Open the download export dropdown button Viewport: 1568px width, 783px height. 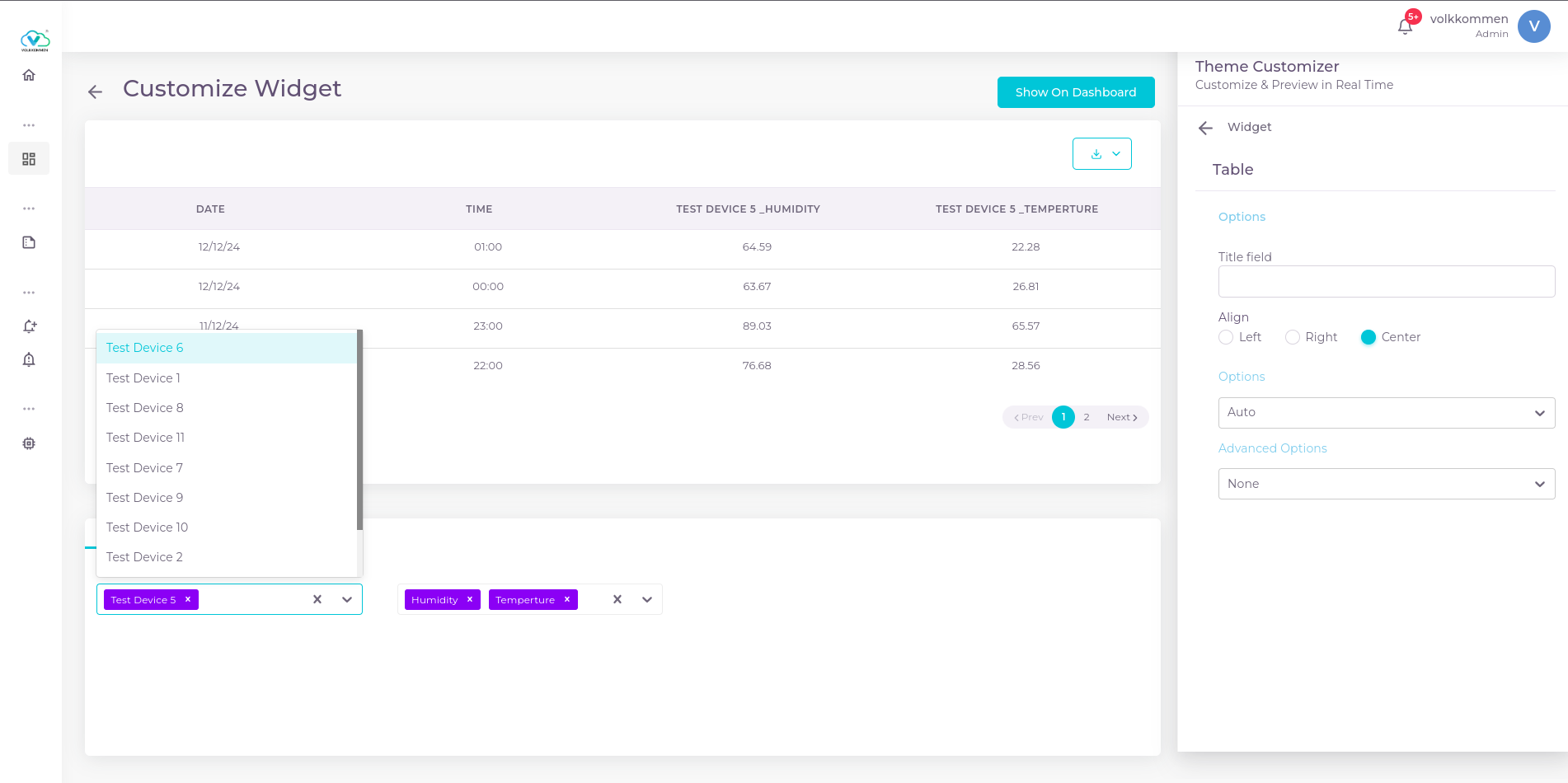point(1101,154)
